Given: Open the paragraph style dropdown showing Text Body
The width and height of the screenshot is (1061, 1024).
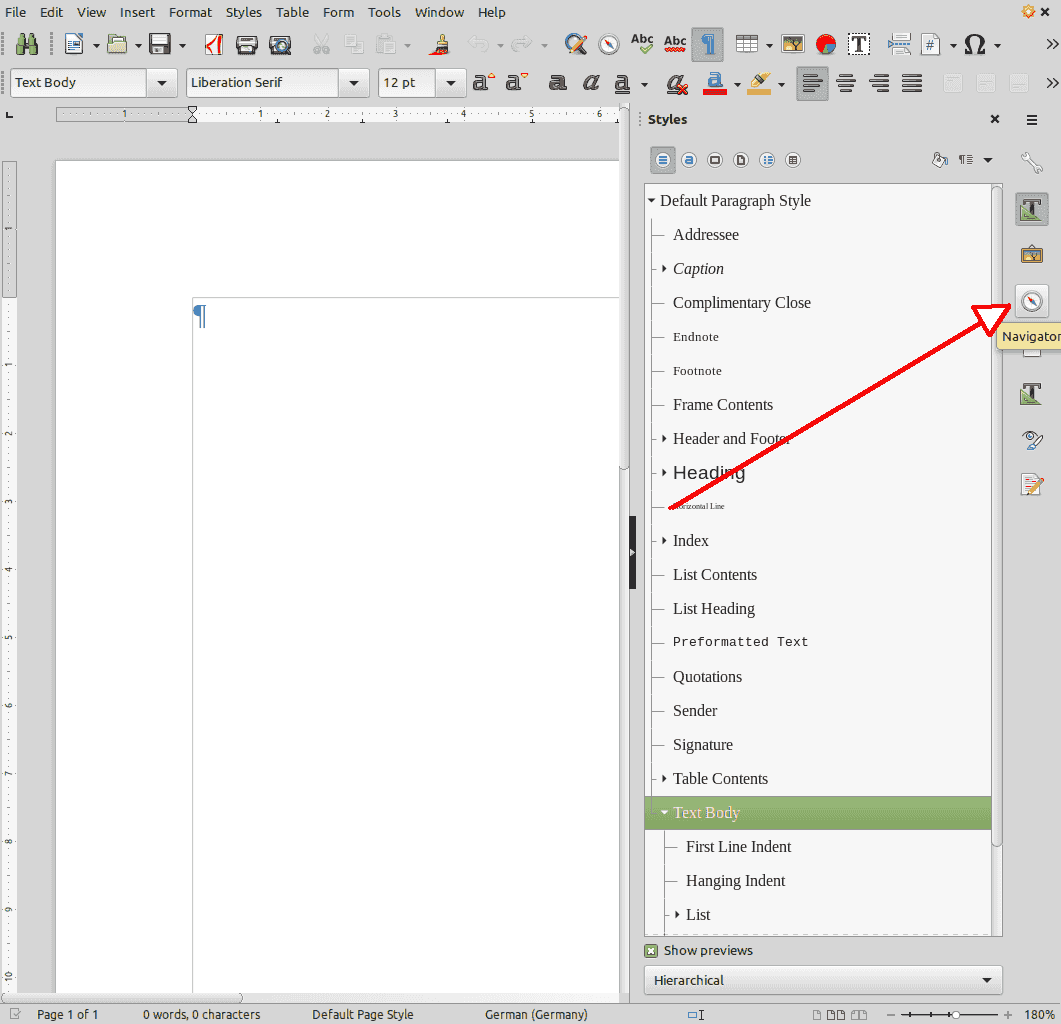Looking at the screenshot, I should click(162, 83).
